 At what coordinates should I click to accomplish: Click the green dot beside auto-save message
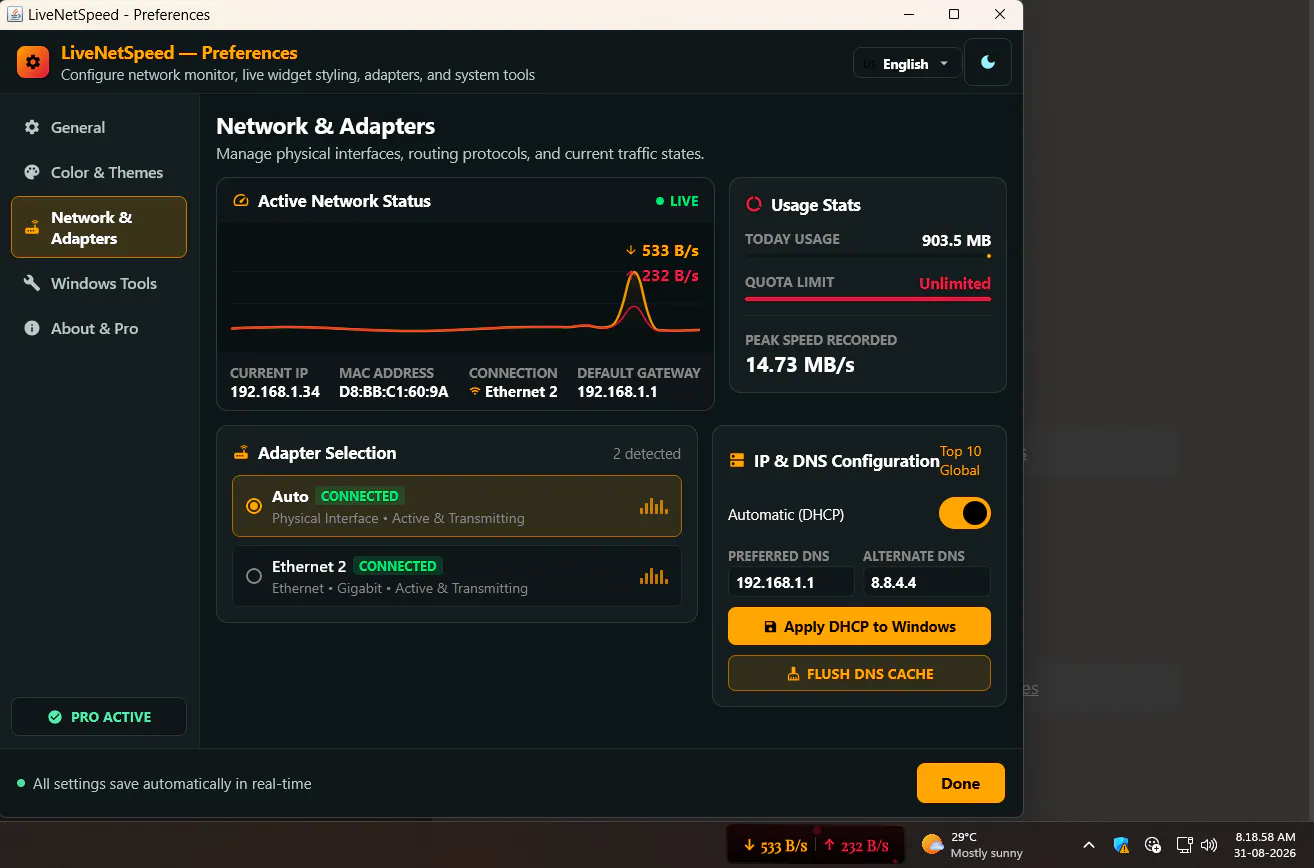[21, 783]
